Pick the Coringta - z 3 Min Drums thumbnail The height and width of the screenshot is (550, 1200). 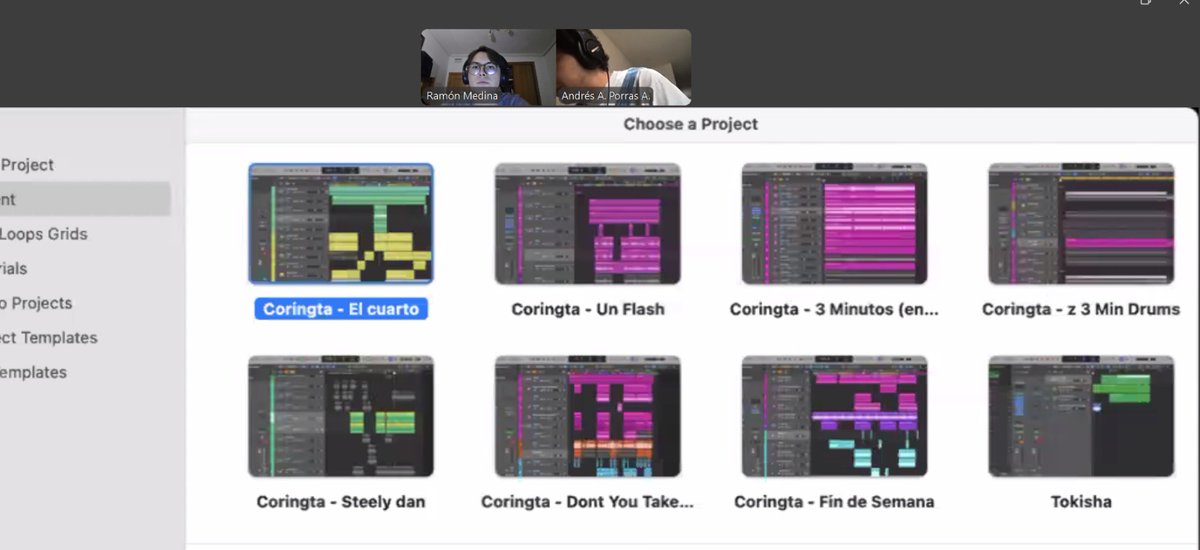coord(1081,224)
